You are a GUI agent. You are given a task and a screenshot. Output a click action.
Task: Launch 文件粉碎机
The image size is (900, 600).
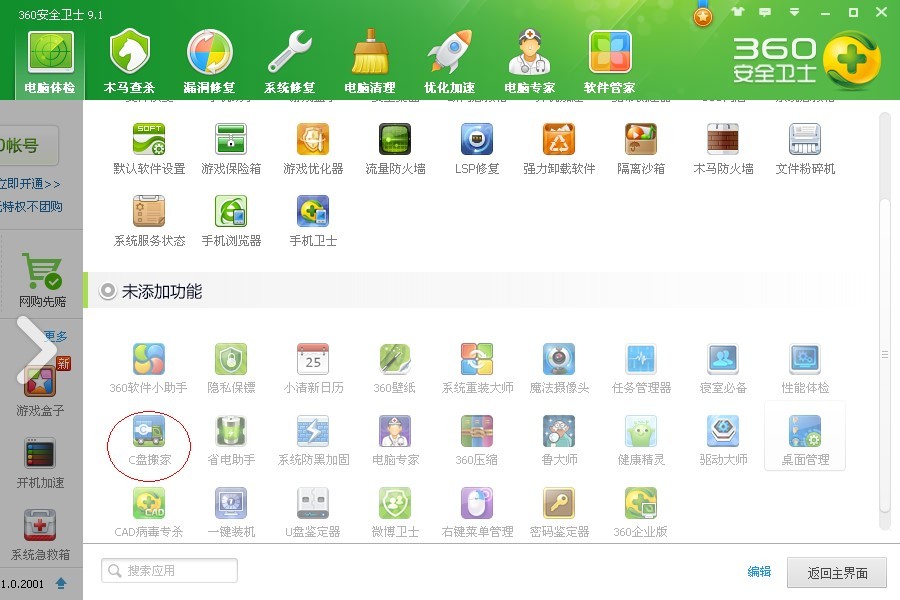(x=805, y=148)
